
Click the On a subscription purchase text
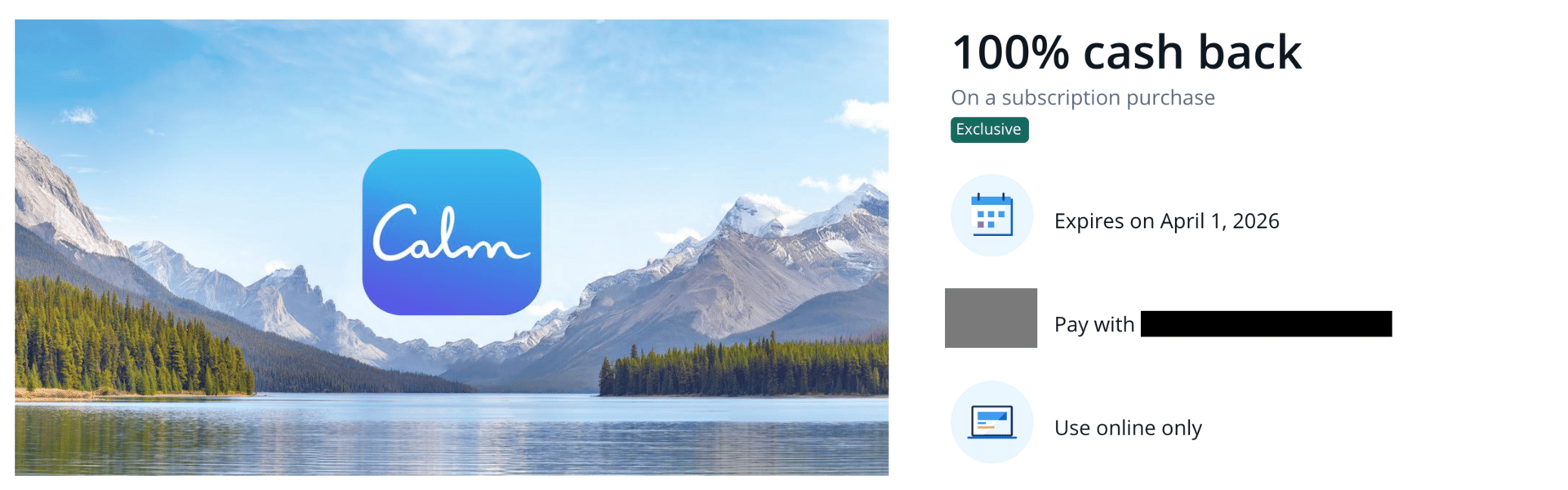tap(1083, 98)
